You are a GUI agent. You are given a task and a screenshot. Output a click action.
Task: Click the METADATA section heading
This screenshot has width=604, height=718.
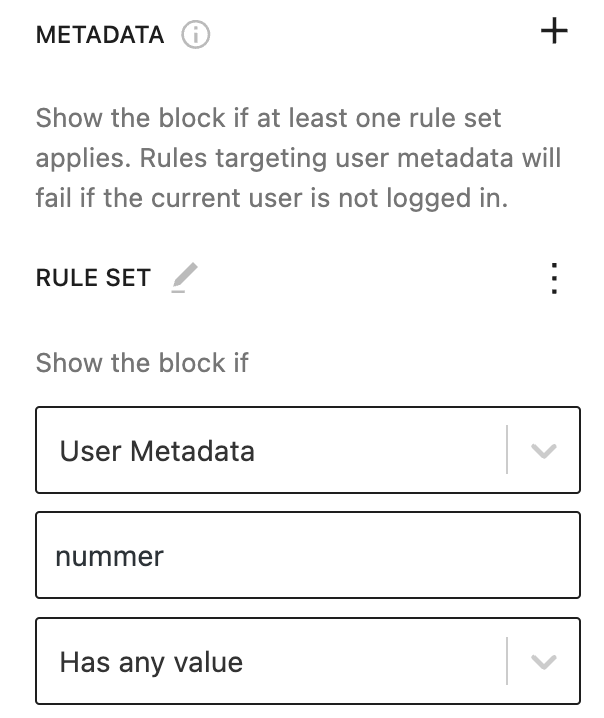[x=100, y=35]
